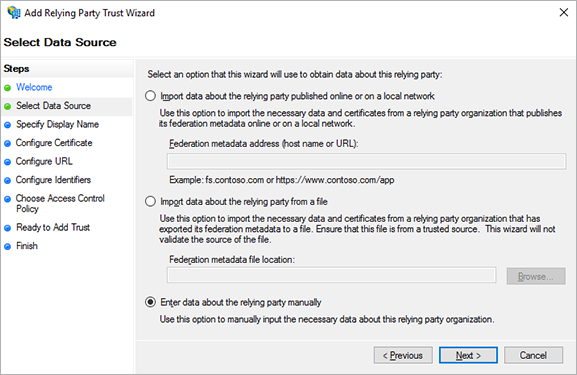Click the blue bullet beside Configure Certificate
The height and width of the screenshot is (375, 577).
pyautogui.click(x=7, y=144)
